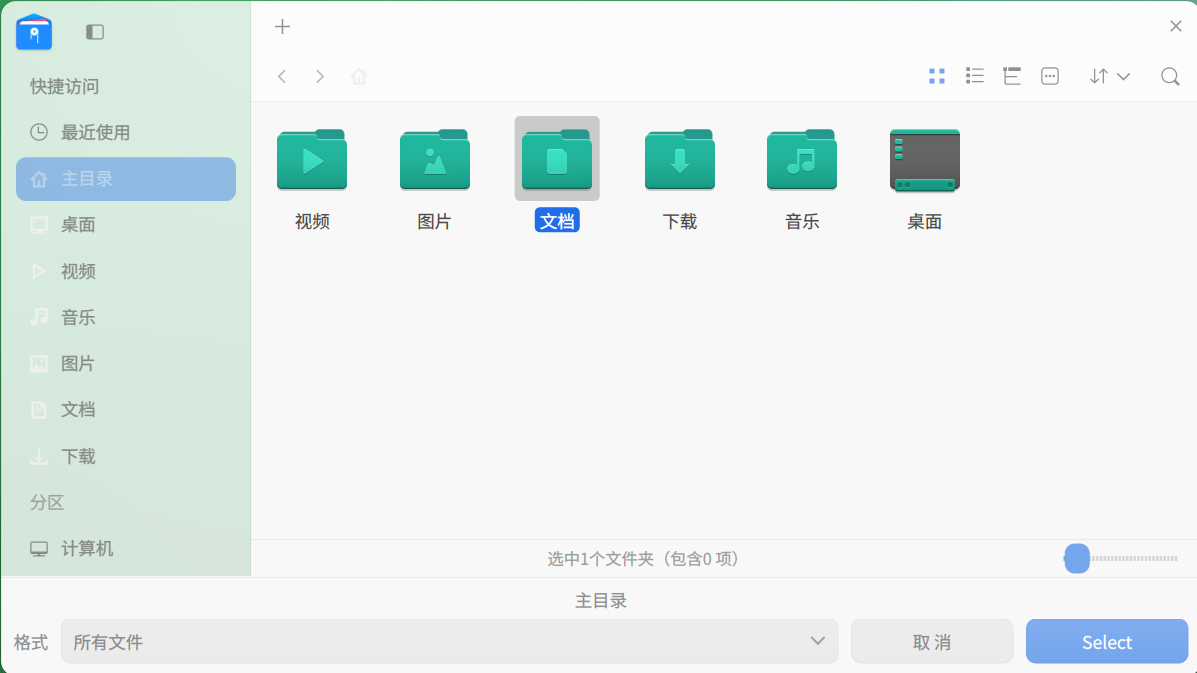Image resolution: width=1197 pixels, height=673 pixels.
Task: Select the 下载 folder icon
Action: [679, 159]
